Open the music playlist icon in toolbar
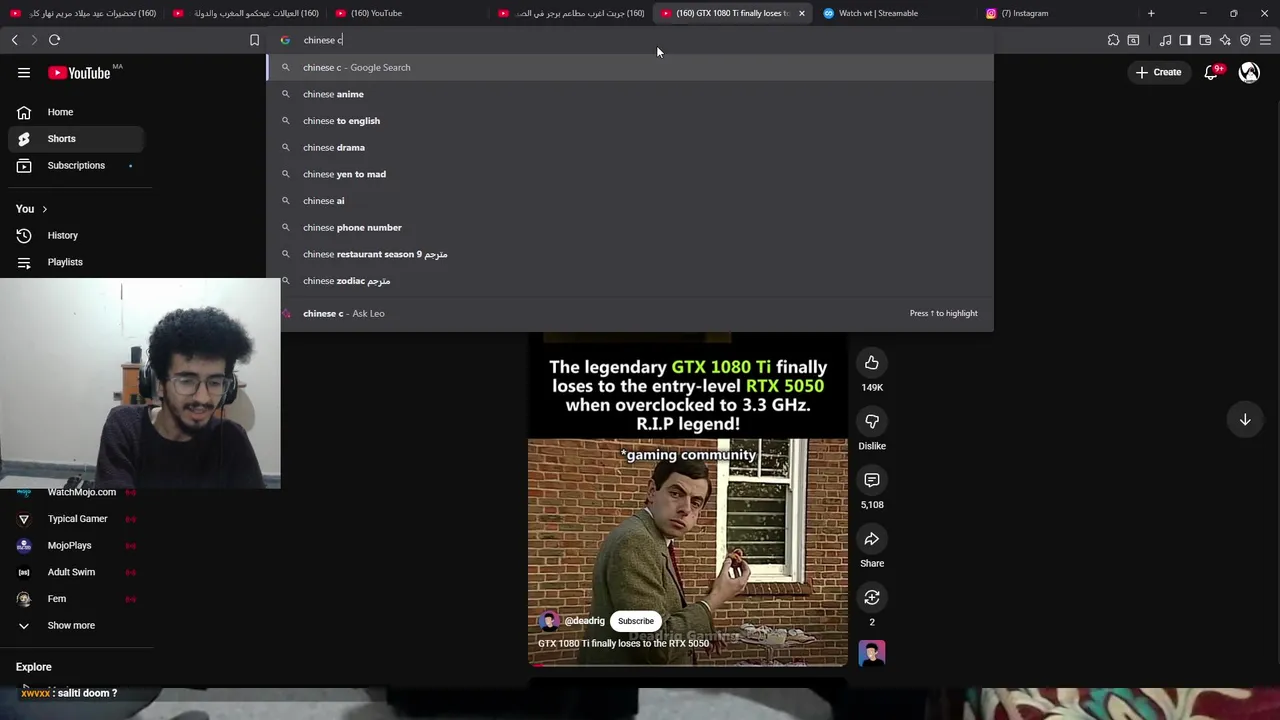The height and width of the screenshot is (720, 1280). point(1165,40)
